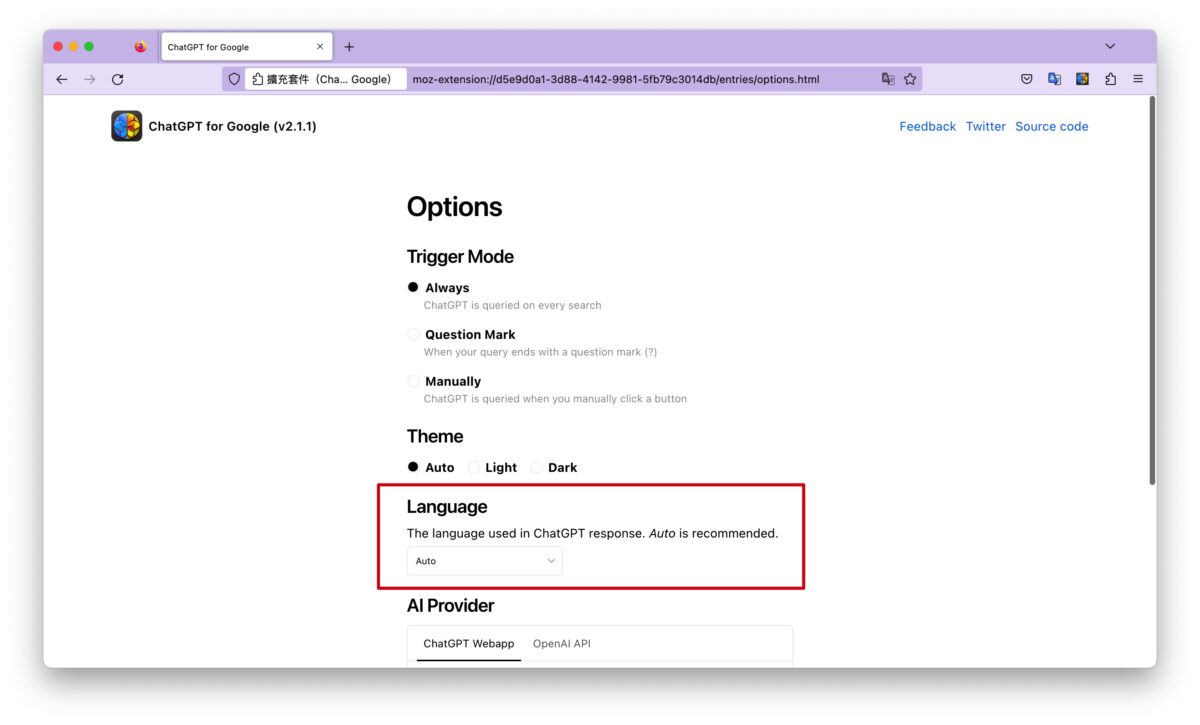Open the Pocket save icon

[1026, 79]
